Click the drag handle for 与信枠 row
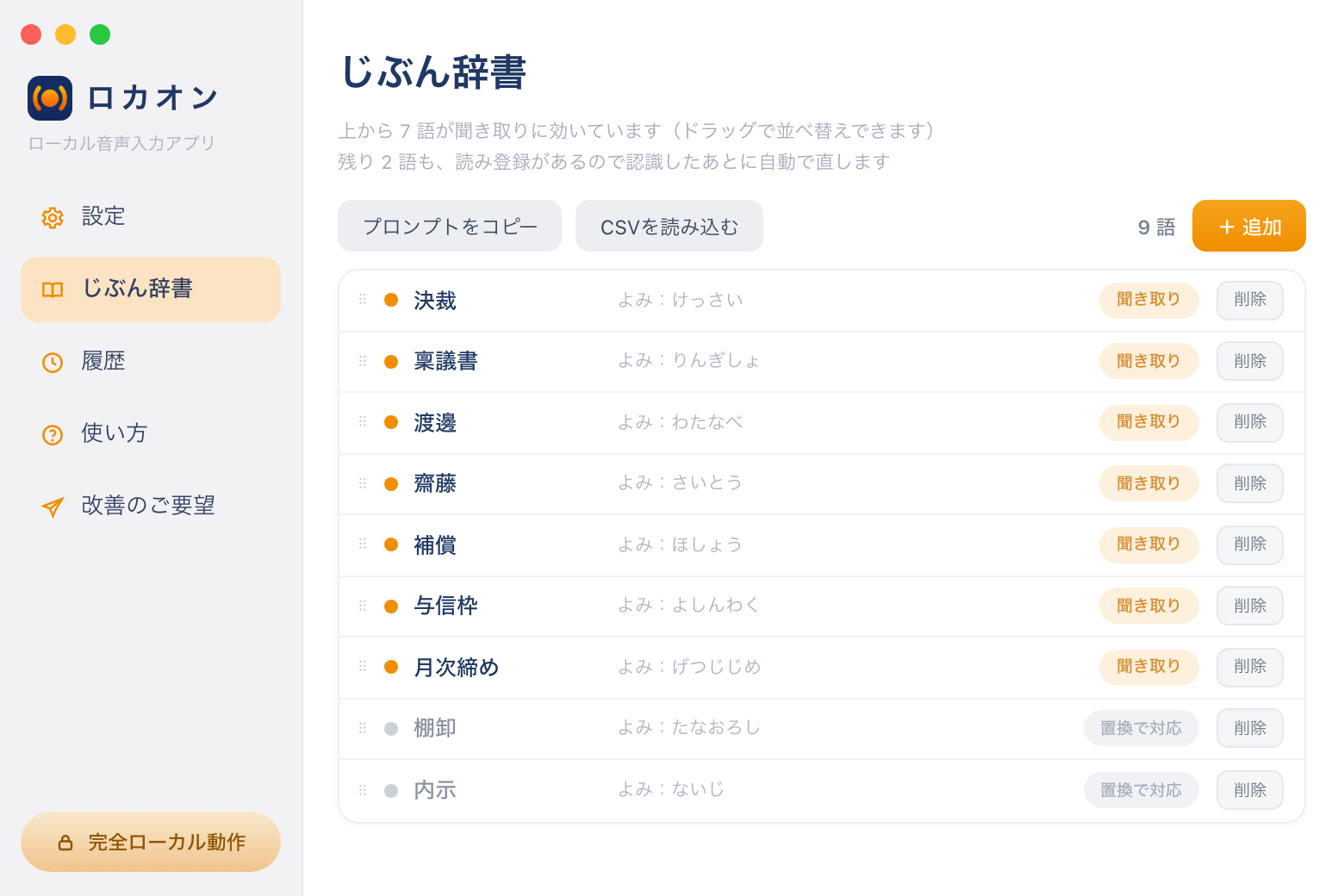 click(363, 606)
